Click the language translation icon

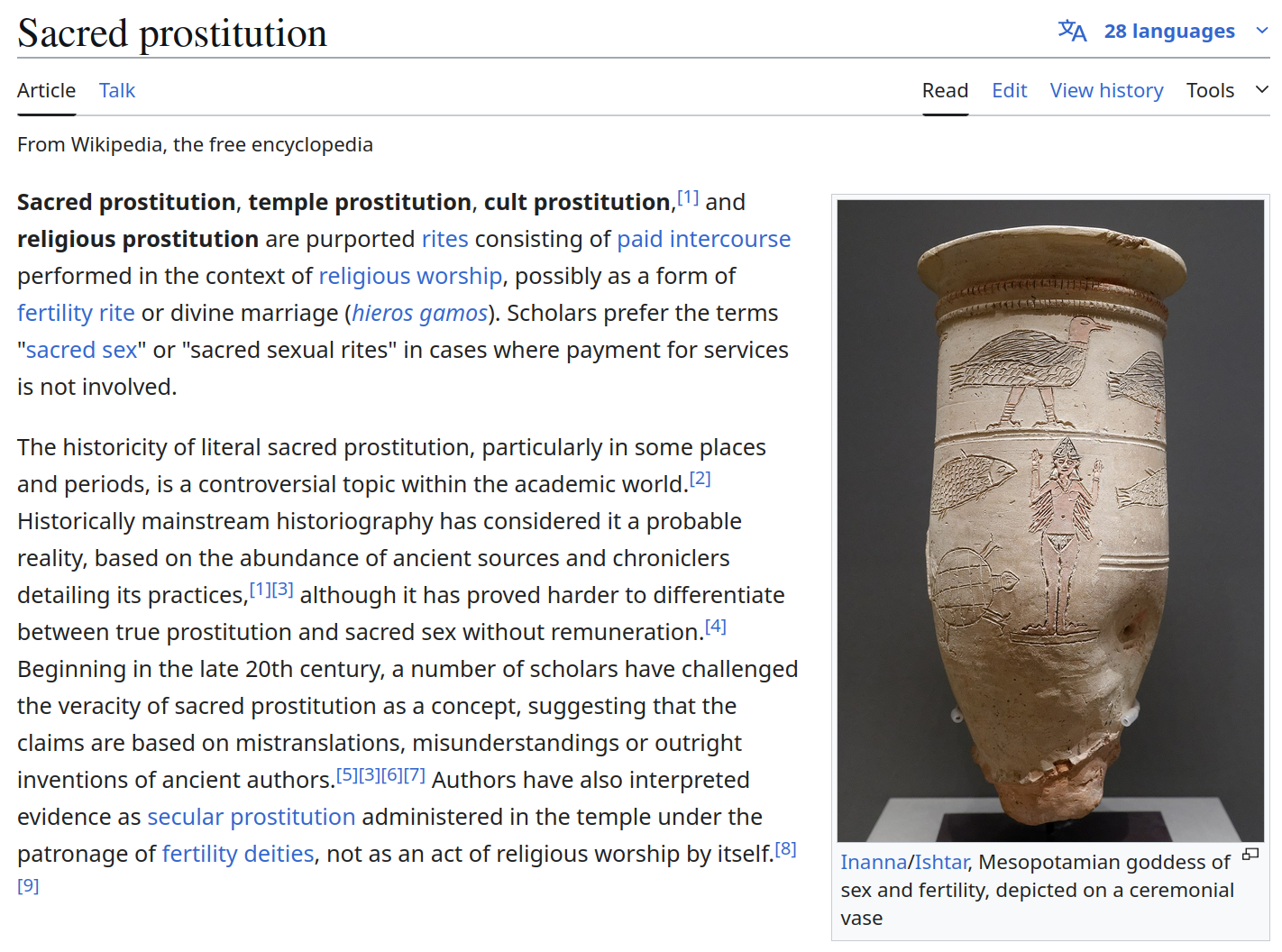pyautogui.click(x=1072, y=31)
